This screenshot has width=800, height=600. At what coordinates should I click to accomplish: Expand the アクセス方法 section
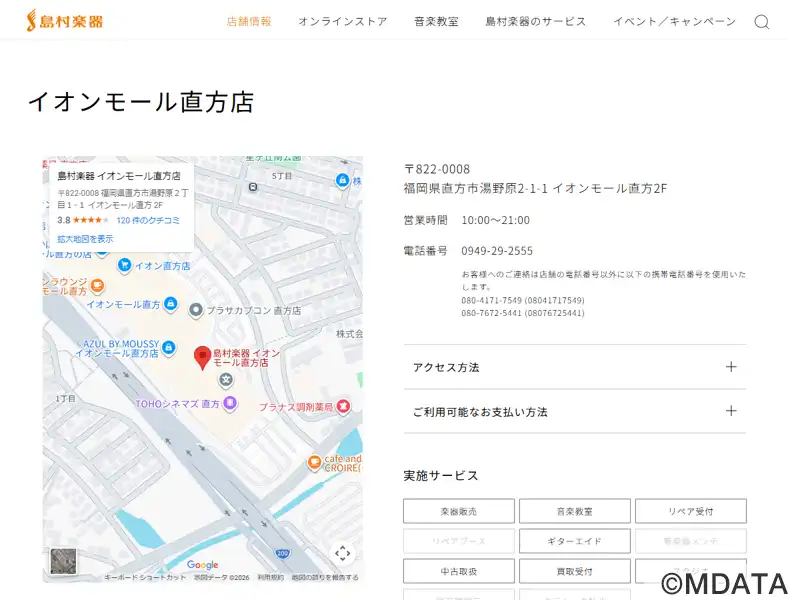coord(574,367)
